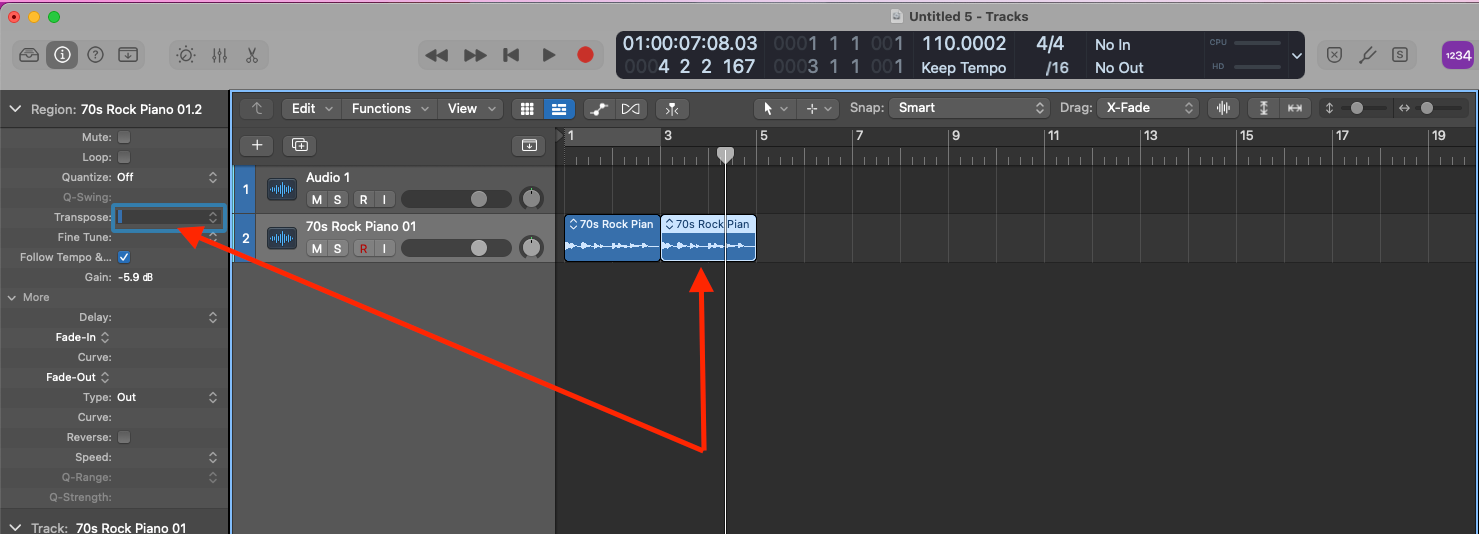Select the first 70s Rock Piano region
This screenshot has height=534, width=1479.
point(612,238)
